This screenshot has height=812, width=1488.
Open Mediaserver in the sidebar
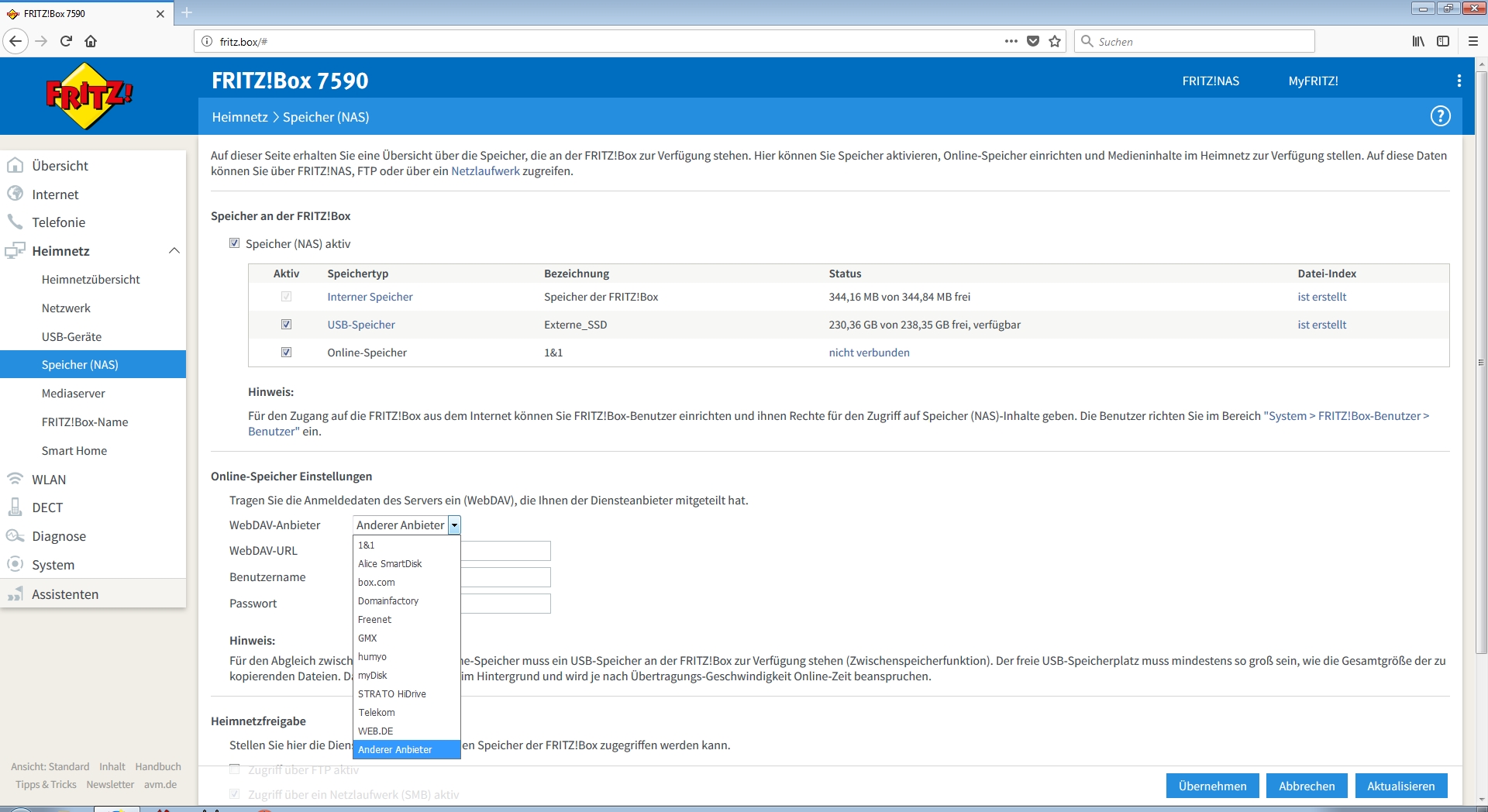(x=74, y=394)
